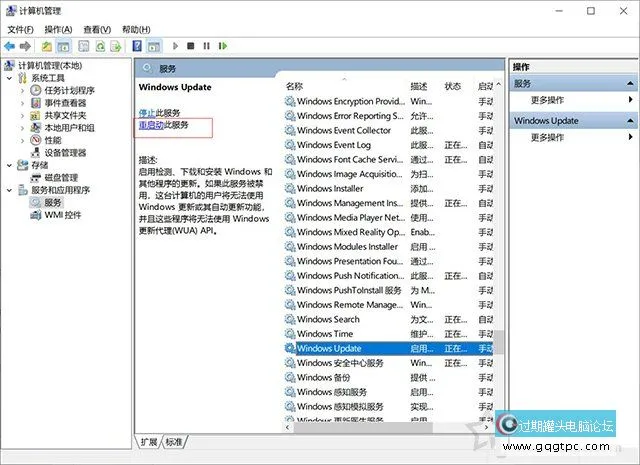Select 服务 node in the tree

[53, 202]
